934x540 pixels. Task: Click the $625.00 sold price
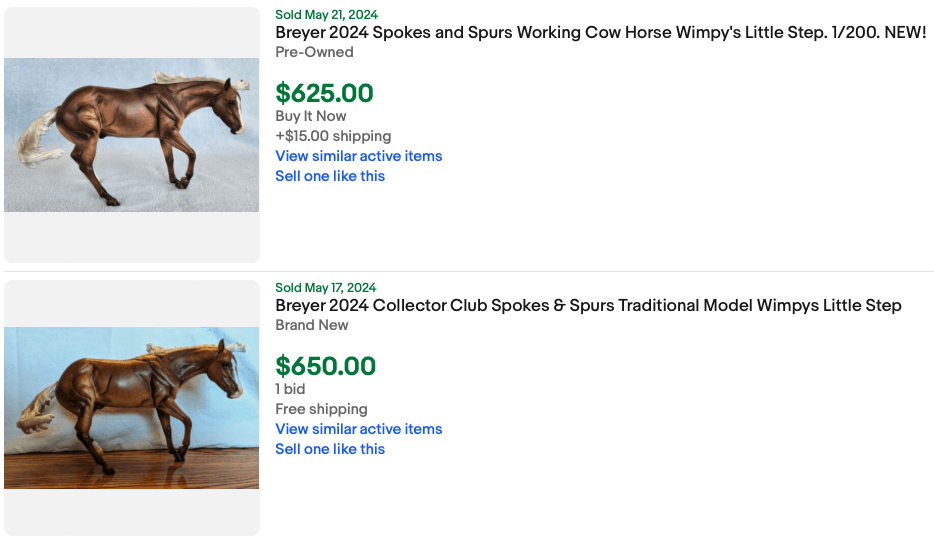(x=324, y=94)
